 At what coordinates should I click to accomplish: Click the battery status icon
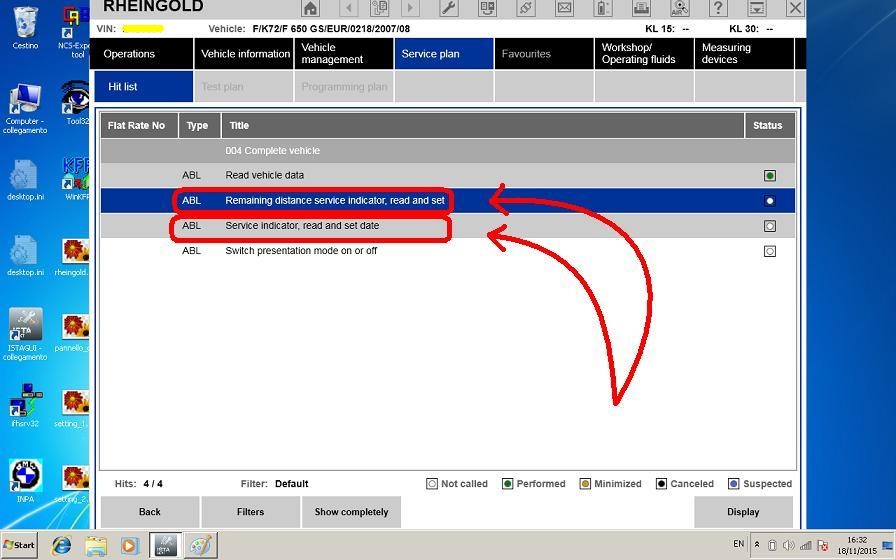pyautogui.click(x=603, y=8)
